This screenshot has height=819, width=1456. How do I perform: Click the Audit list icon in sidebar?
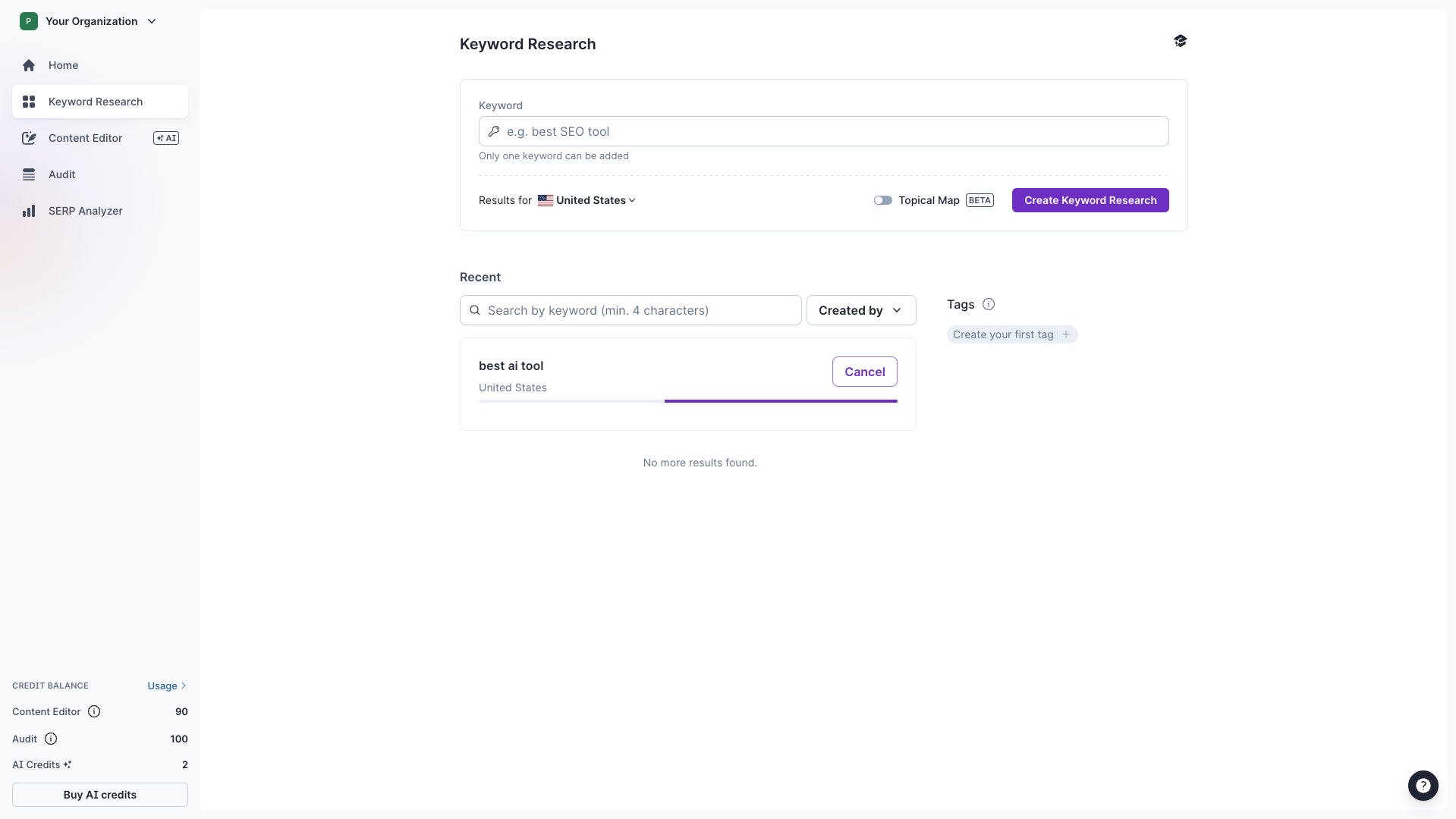29,174
